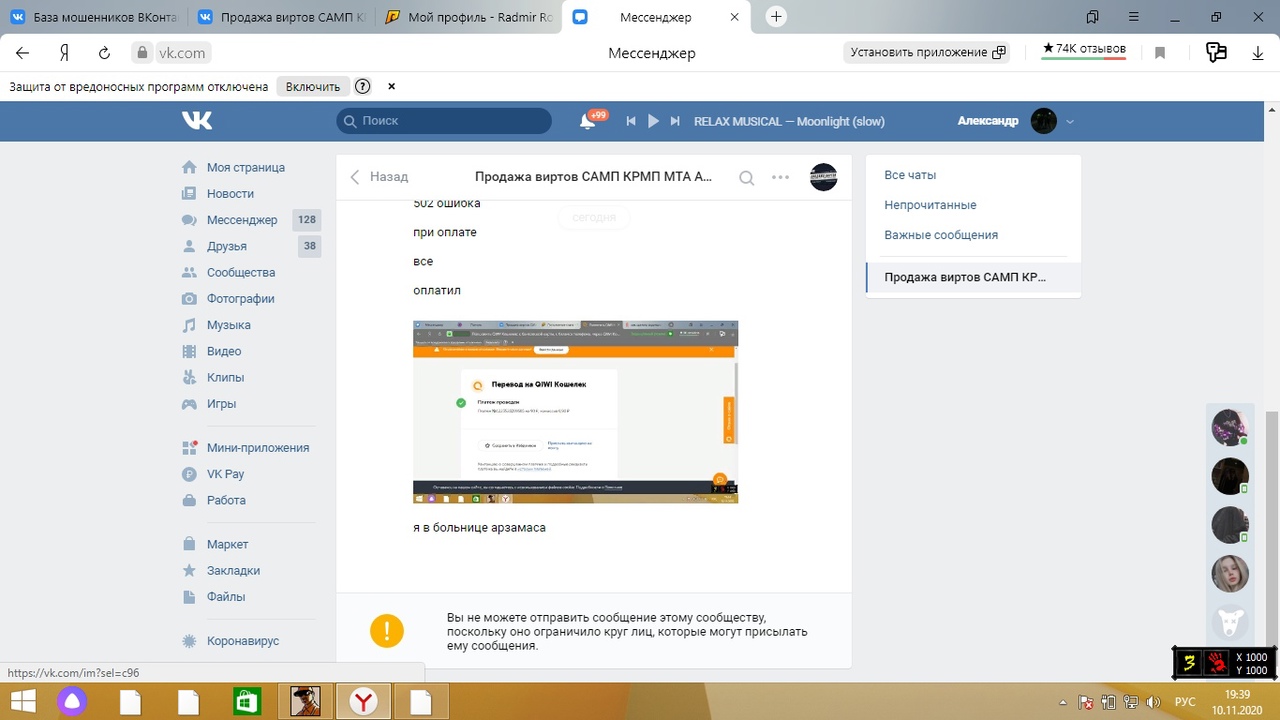Open the notifications bell icon
This screenshot has height=720, width=1280.
(x=588, y=121)
